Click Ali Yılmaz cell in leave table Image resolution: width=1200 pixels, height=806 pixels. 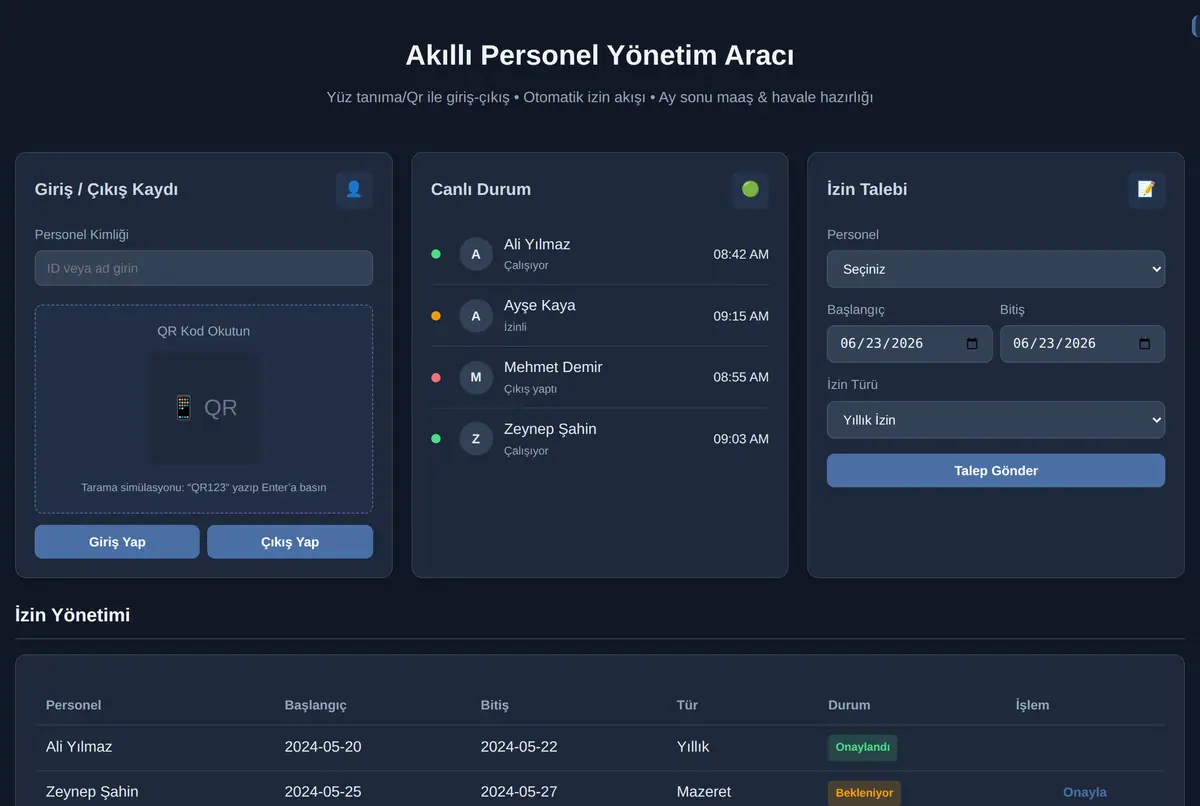(x=79, y=747)
